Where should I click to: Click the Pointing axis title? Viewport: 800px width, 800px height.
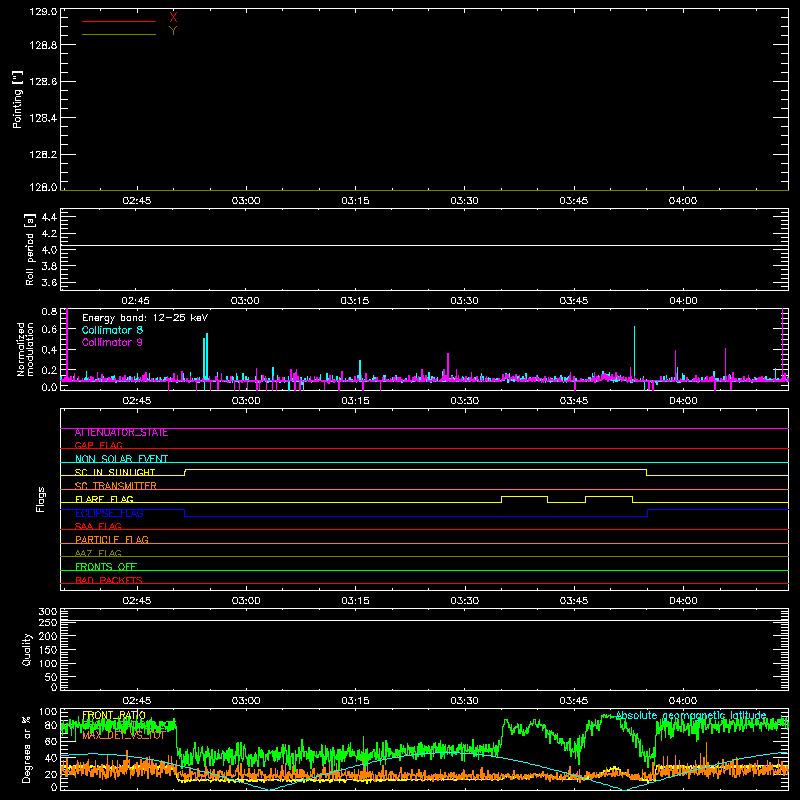18,100
